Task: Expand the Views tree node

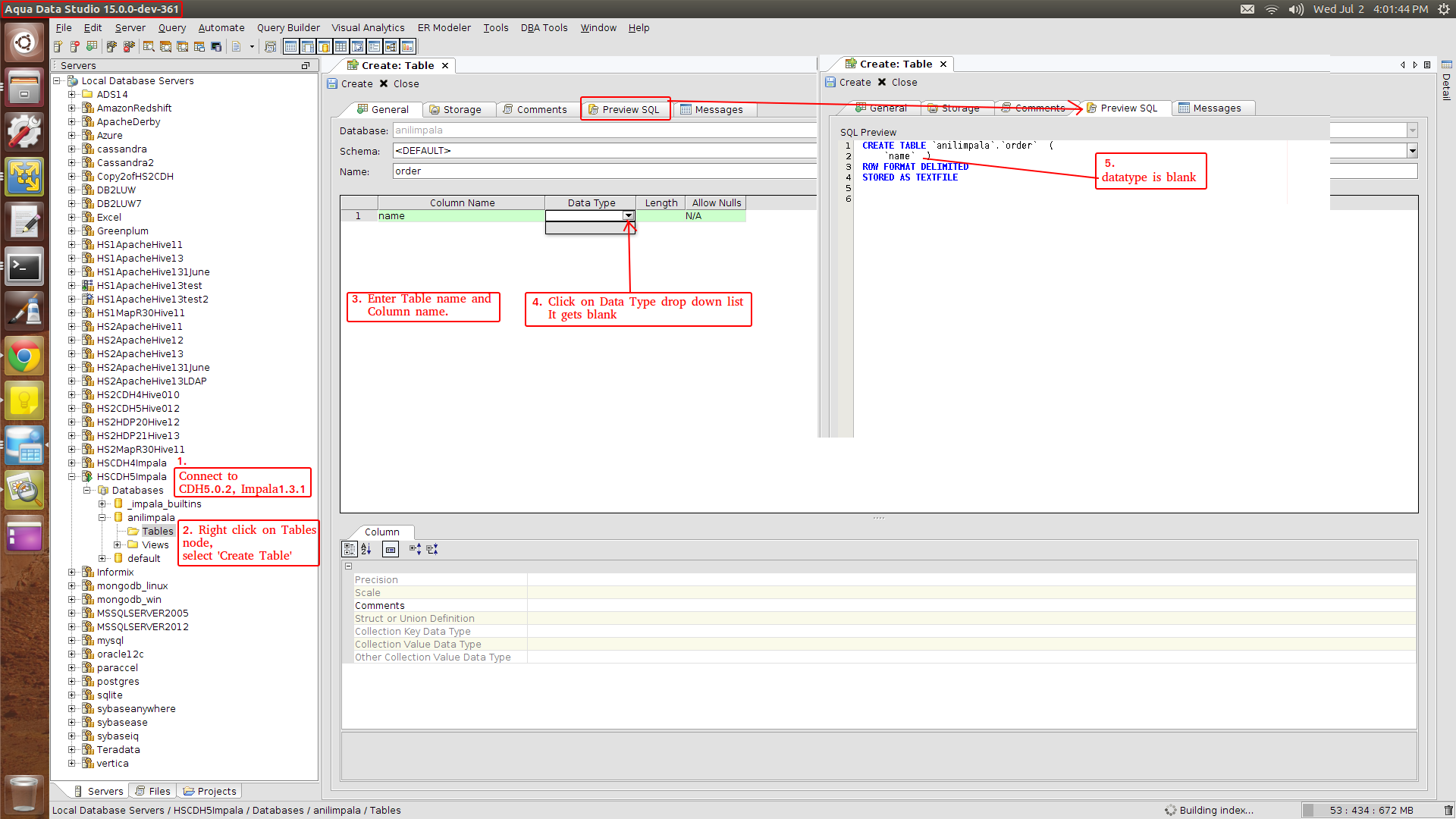Action: (118, 545)
